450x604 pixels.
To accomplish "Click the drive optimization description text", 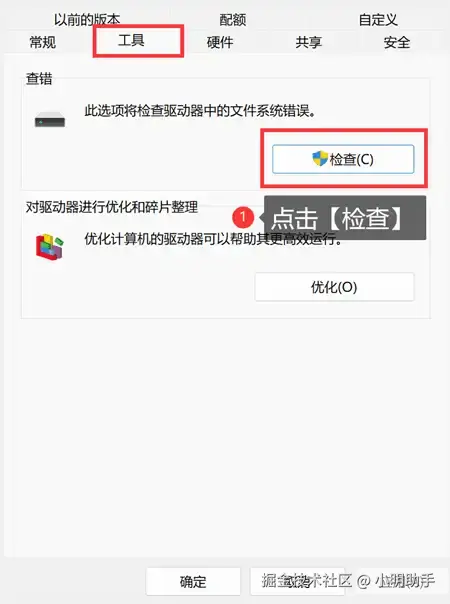I will 213,239.
